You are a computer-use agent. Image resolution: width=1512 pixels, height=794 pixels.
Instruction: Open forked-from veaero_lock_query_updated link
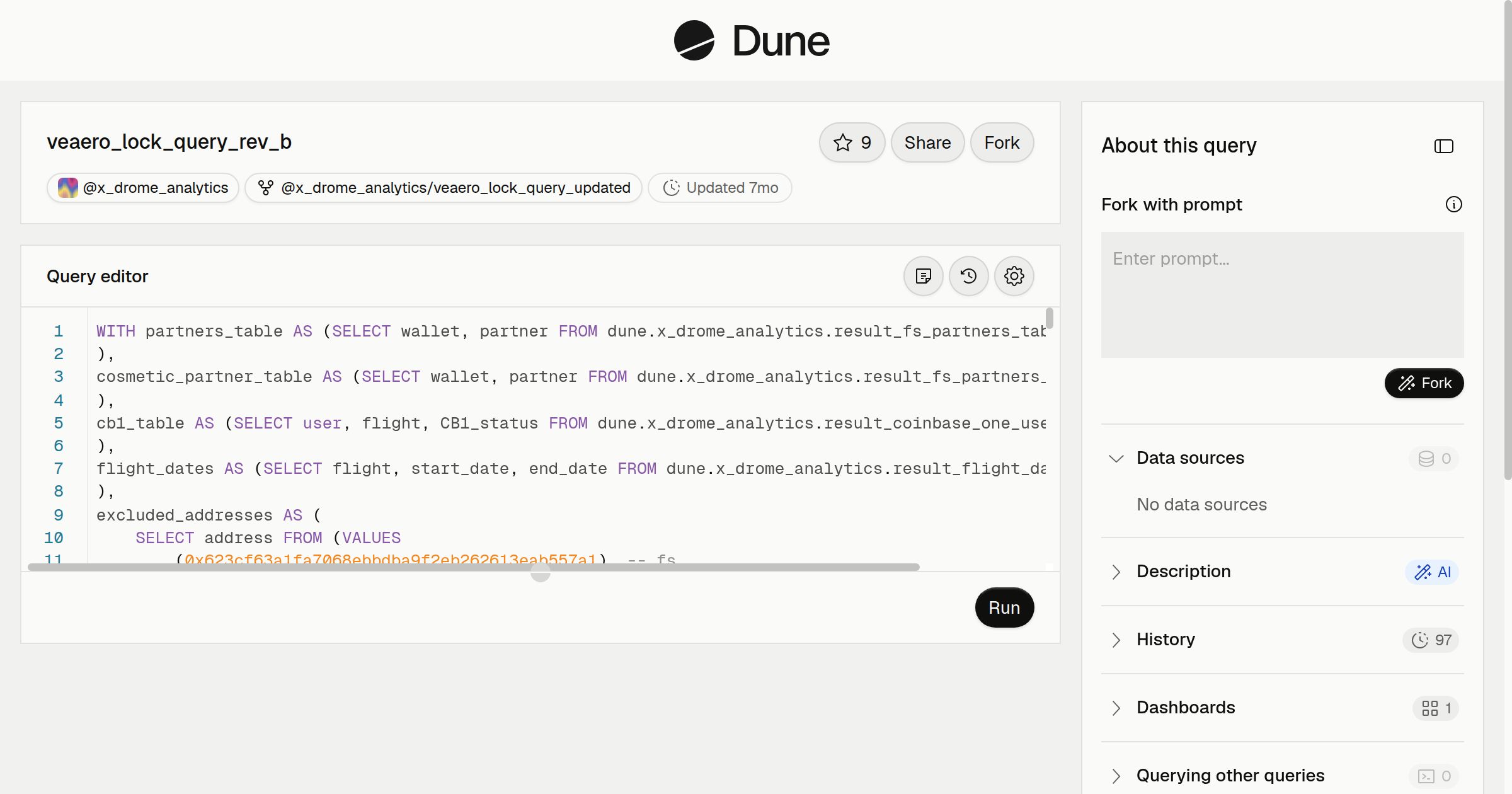pyautogui.click(x=444, y=188)
